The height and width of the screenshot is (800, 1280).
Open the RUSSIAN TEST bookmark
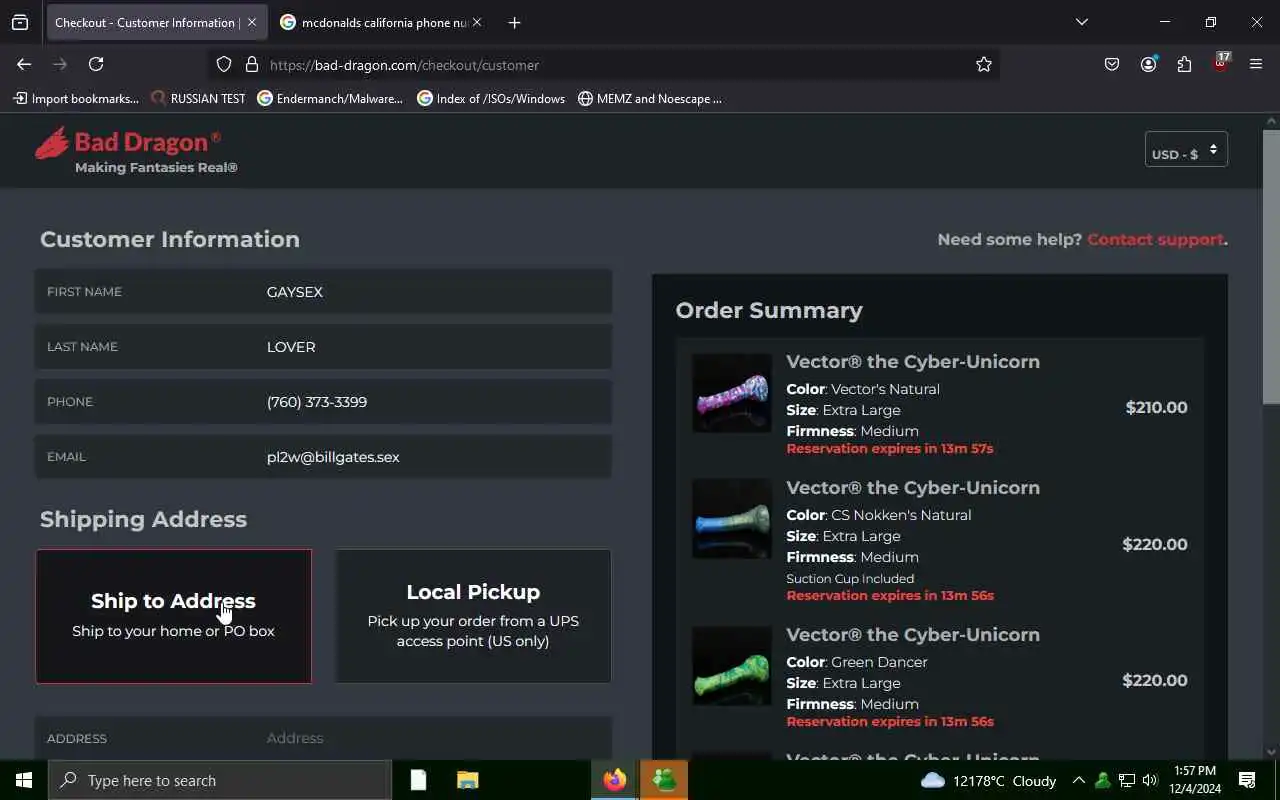198,98
